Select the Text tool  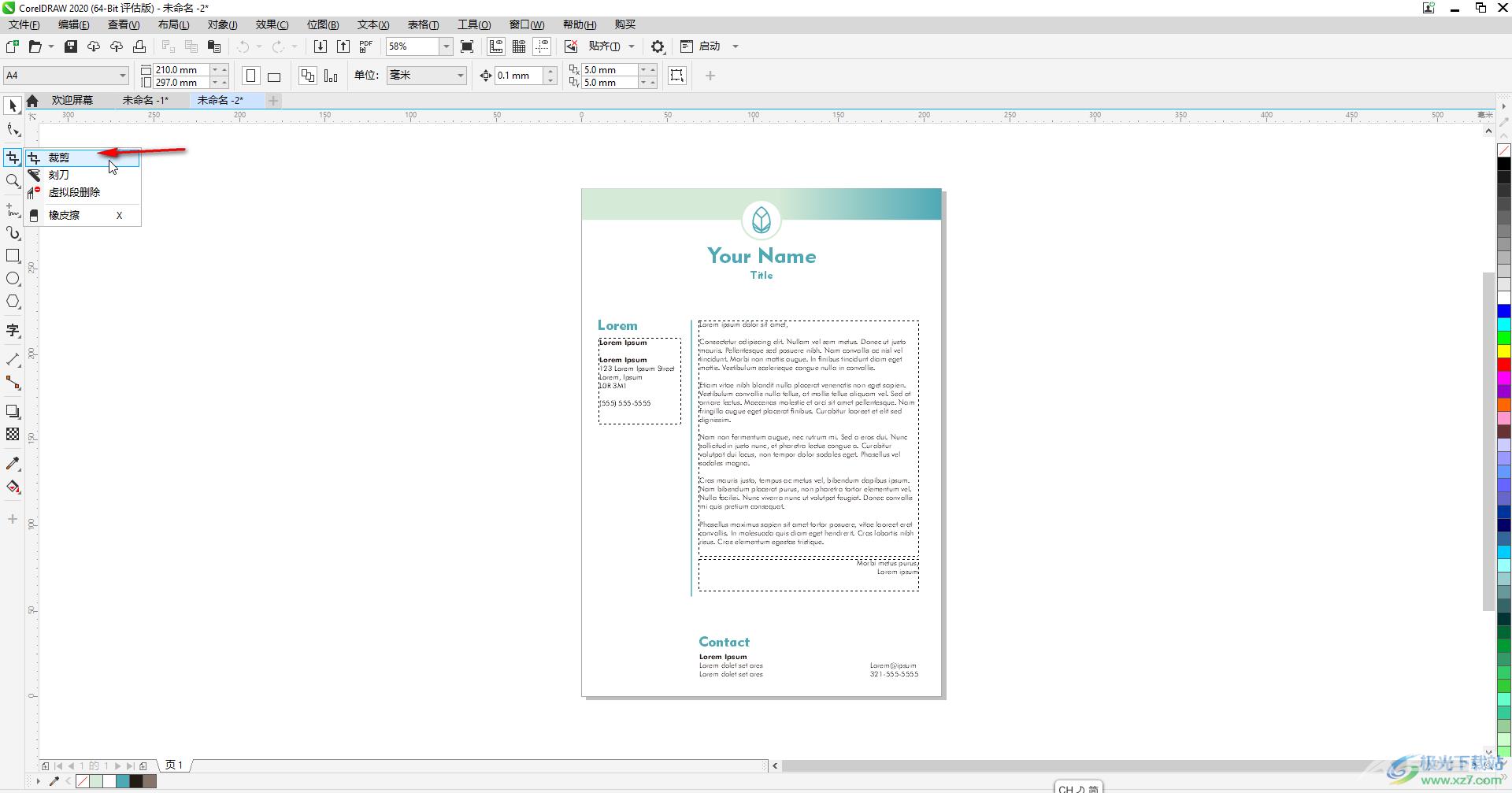pyautogui.click(x=13, y=331)
